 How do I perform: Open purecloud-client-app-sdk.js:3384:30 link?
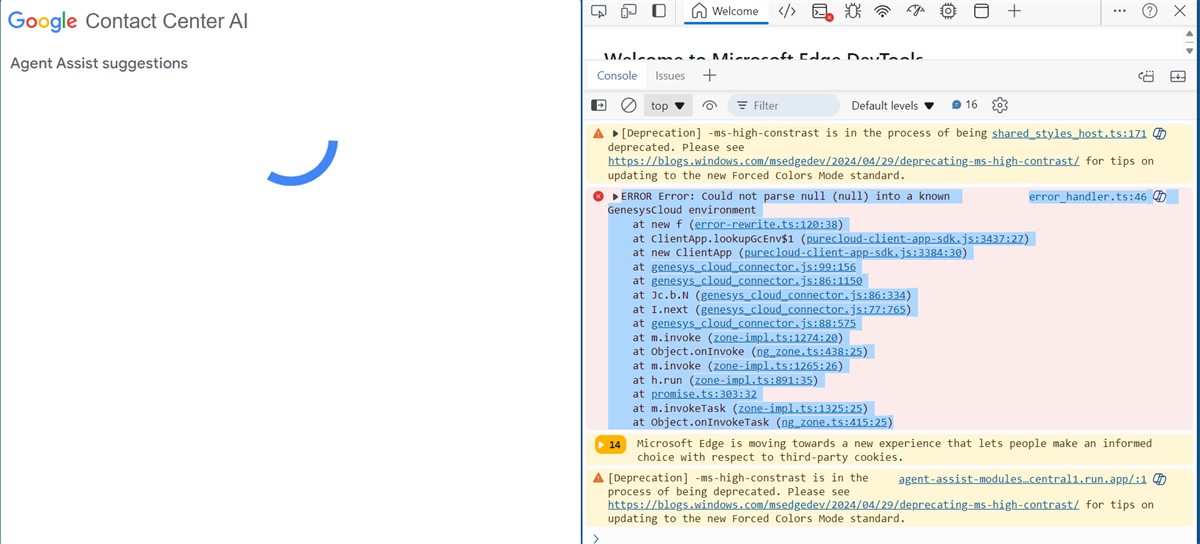click(x=853, y=253)
